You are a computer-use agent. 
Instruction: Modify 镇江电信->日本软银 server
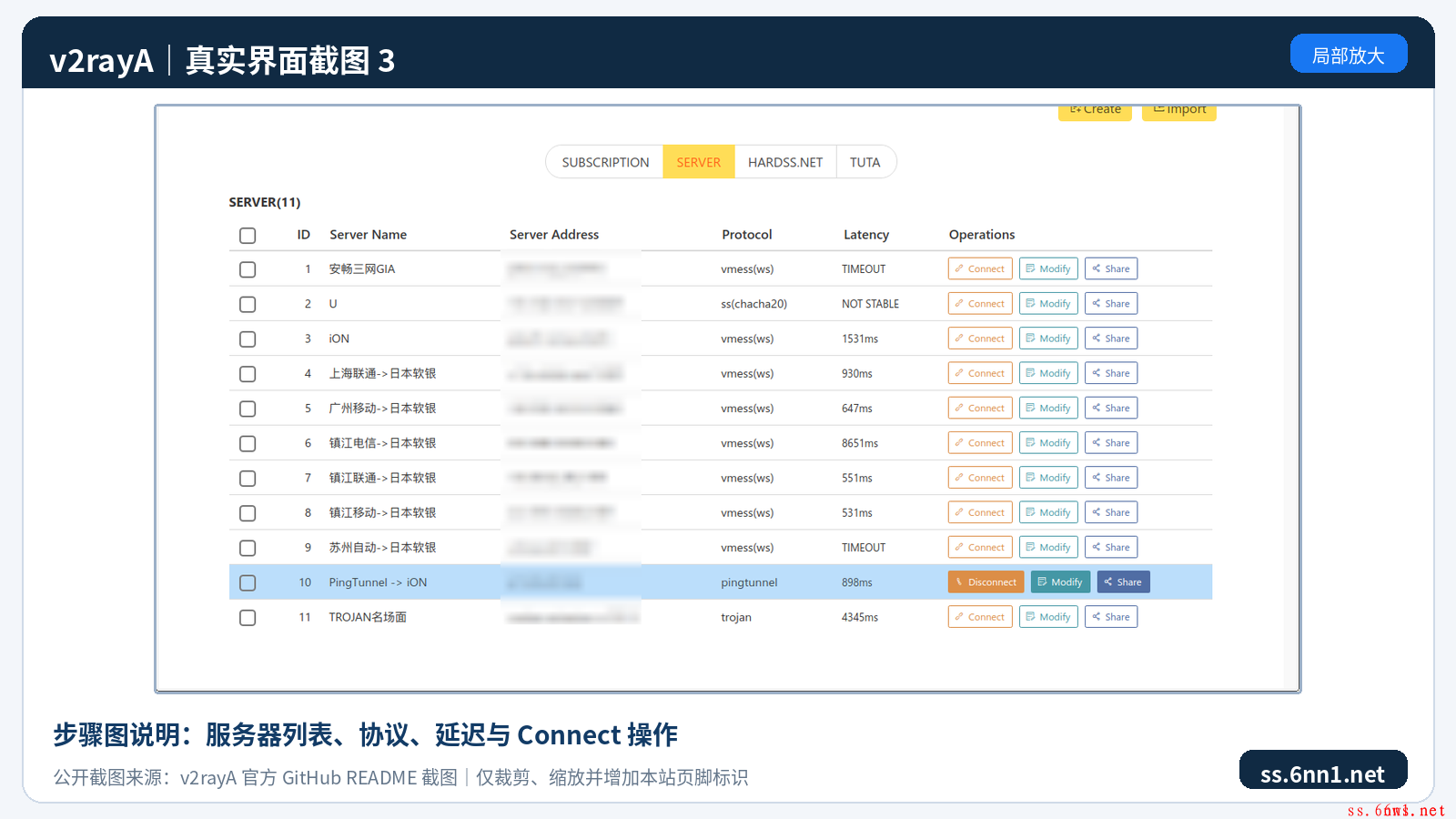click(x=1048, y=443)
